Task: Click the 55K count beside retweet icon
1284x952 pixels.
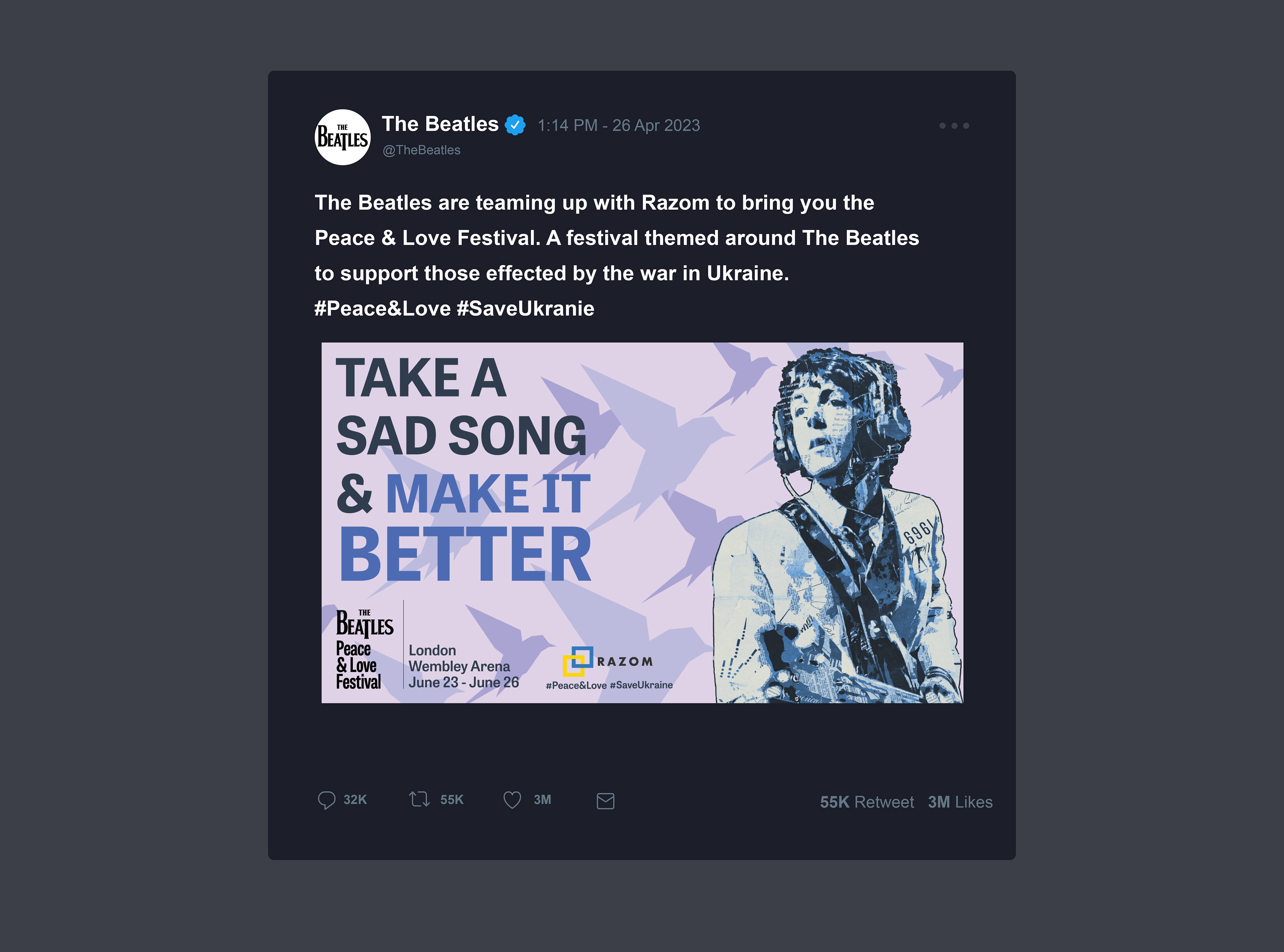Action: point(452,800)
